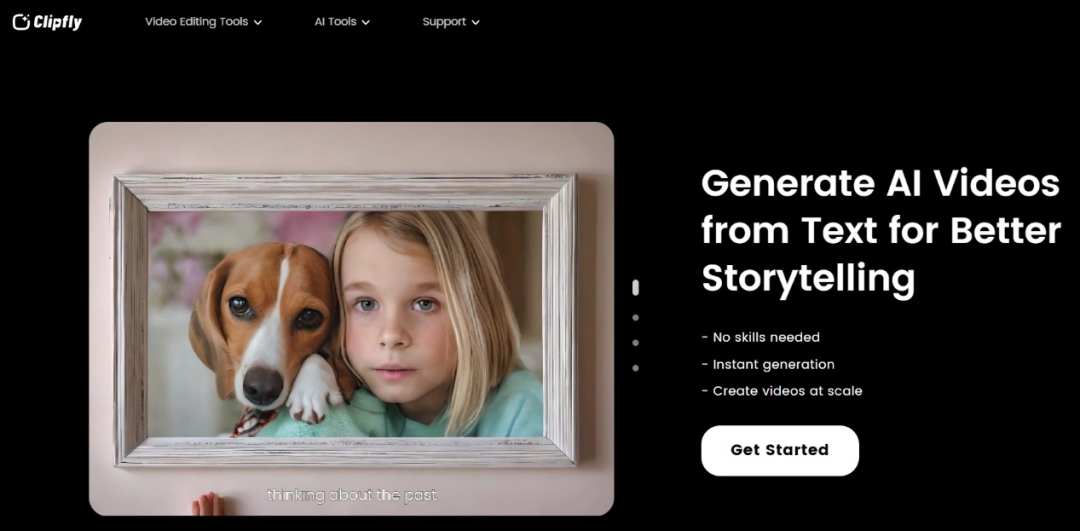Click the "No skills needed" bullet text

[760, 337]
